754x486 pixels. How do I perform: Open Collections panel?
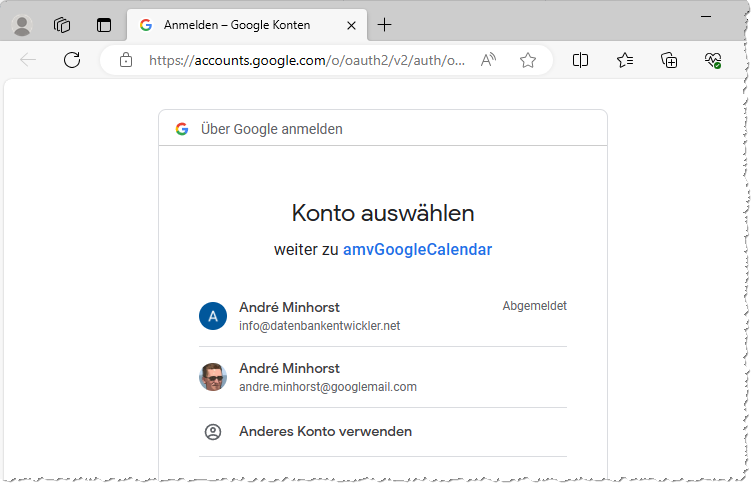[x=669, y=60]
